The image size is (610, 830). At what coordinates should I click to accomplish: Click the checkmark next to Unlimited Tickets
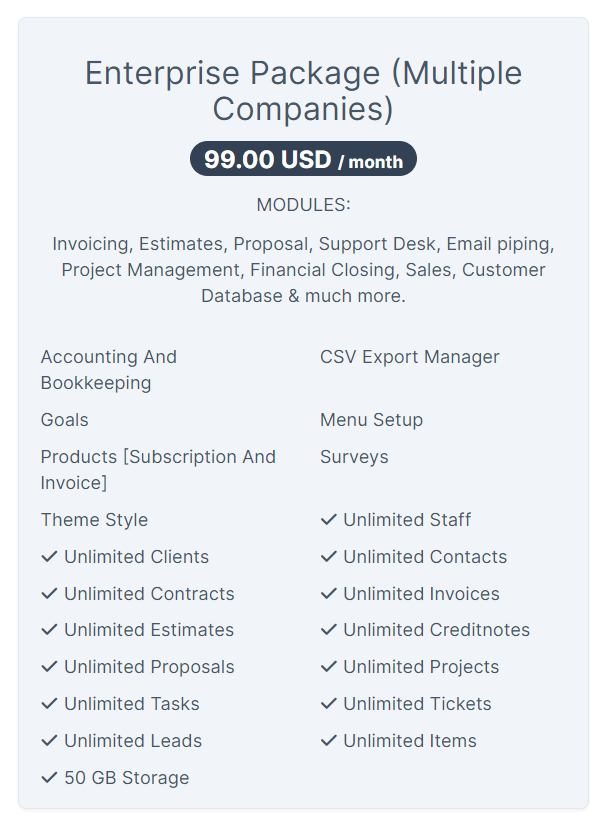click(x=328, y=704)
